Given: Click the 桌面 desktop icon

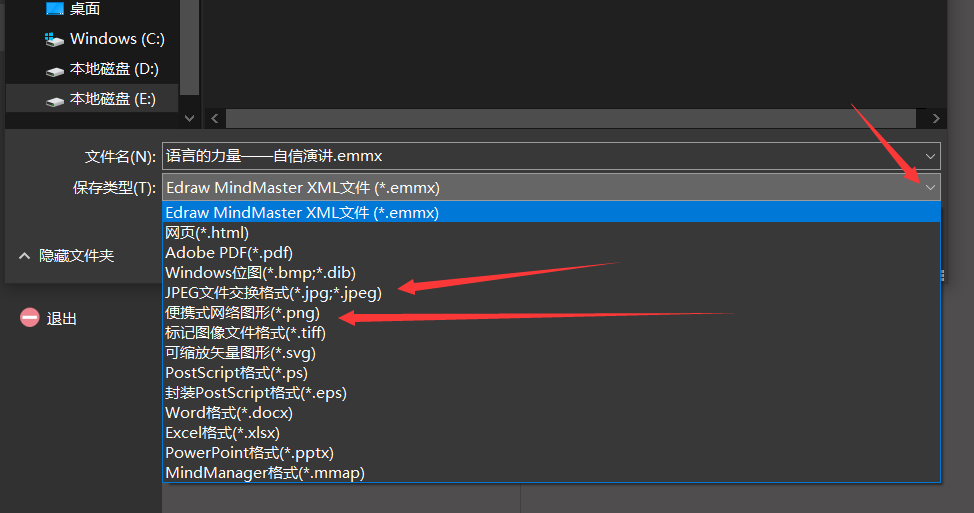Looking at the screenshot, I should pyautogui.click(x=55, y=8).
